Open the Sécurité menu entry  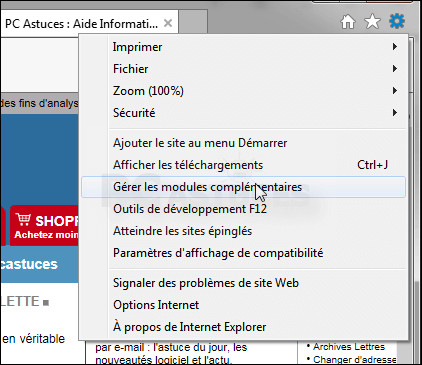[x=243, y=113]
